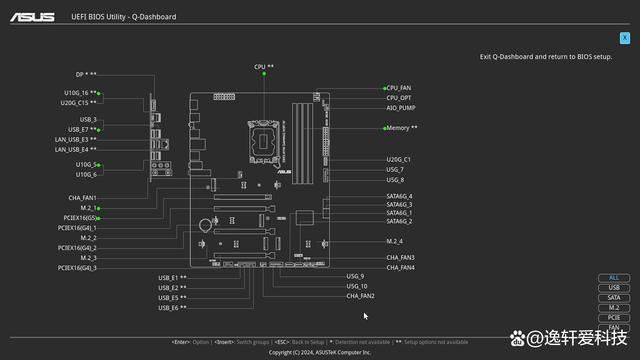The height and width of the screenshot is (360, 640).
Task: Select the M.2_4 slot label
Action: click(x=394, y=241)
